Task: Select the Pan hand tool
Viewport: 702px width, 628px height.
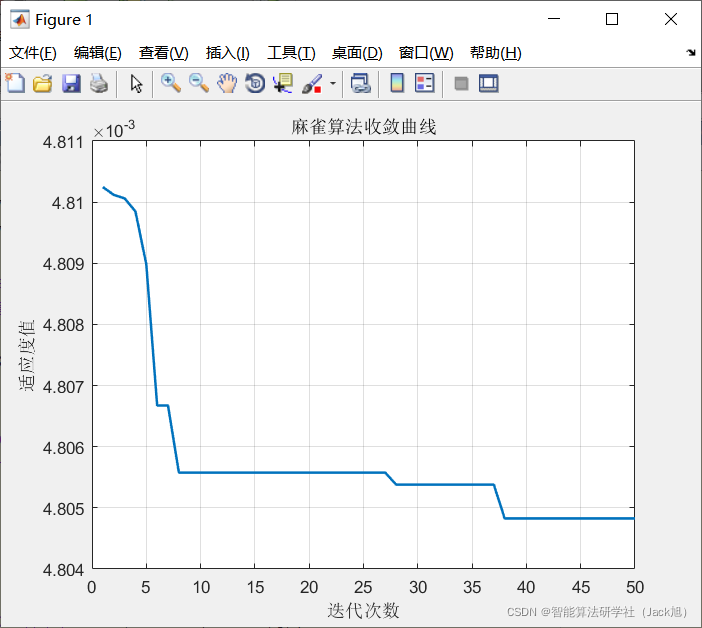Action: pos(227,84)
